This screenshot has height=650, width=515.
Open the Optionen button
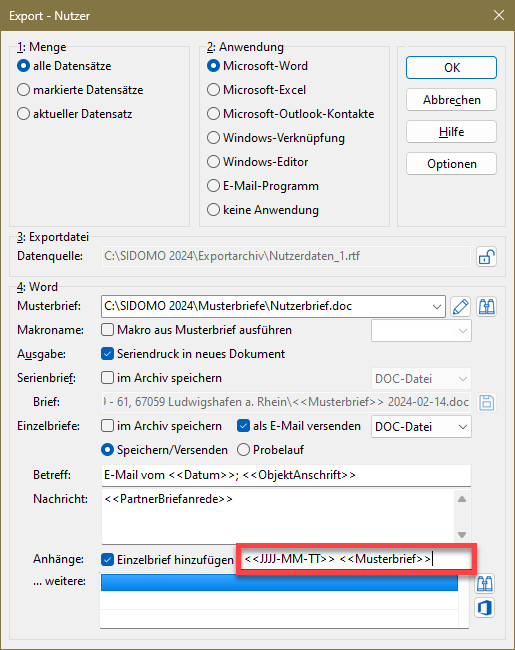452,164
